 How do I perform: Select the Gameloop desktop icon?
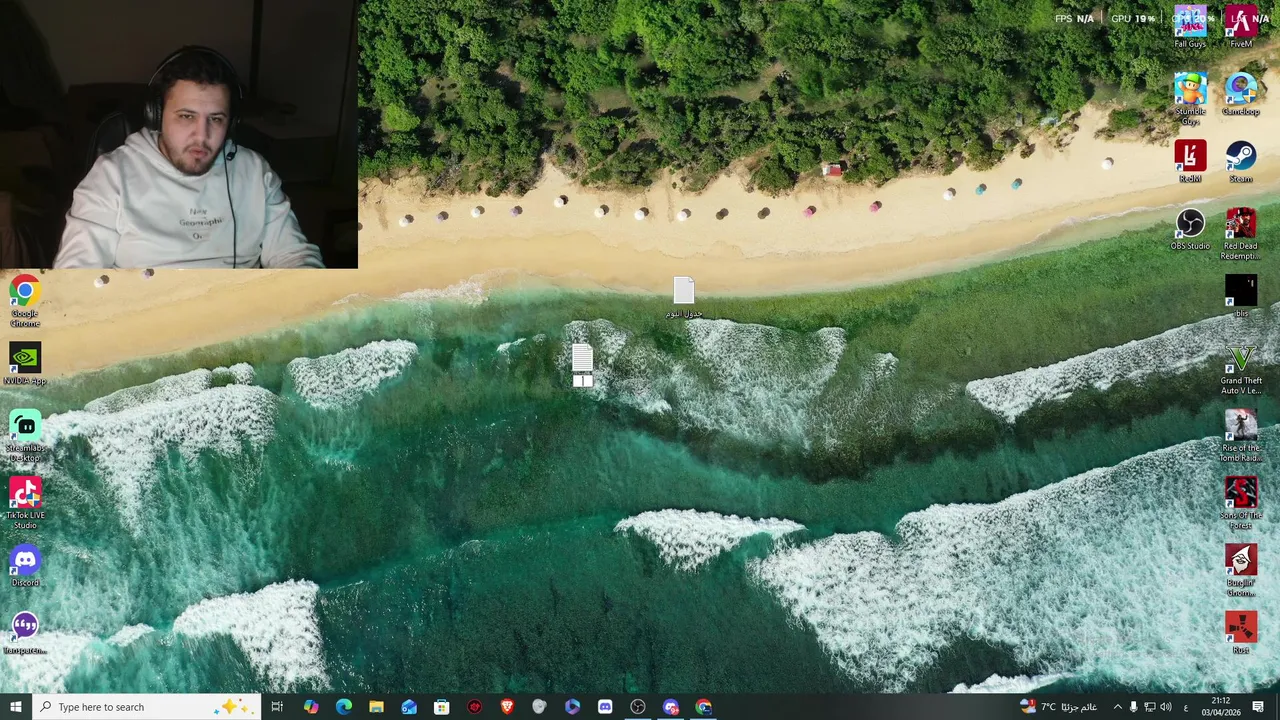click(x=1241, y=95)
